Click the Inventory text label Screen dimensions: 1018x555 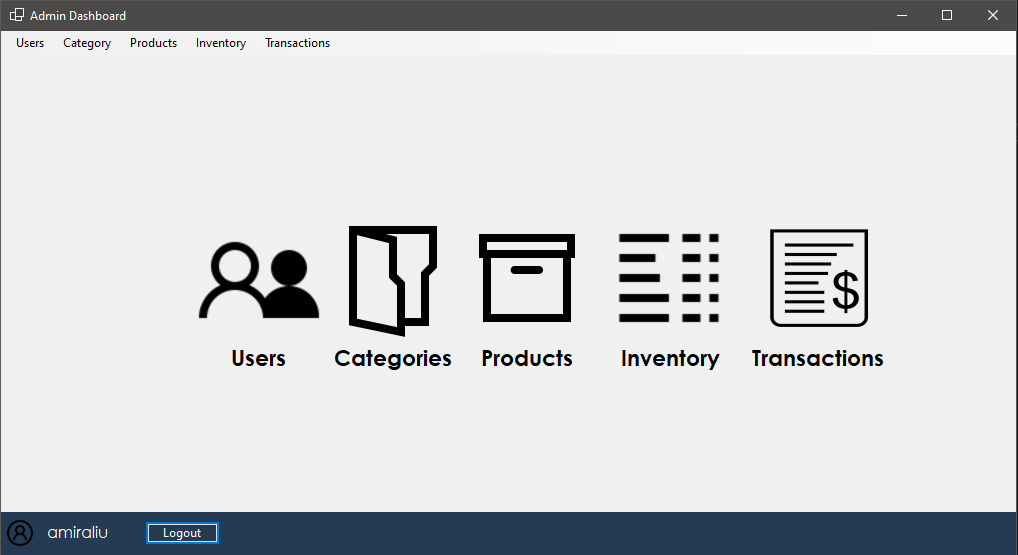pyautogui.click(x=669, y=358)
